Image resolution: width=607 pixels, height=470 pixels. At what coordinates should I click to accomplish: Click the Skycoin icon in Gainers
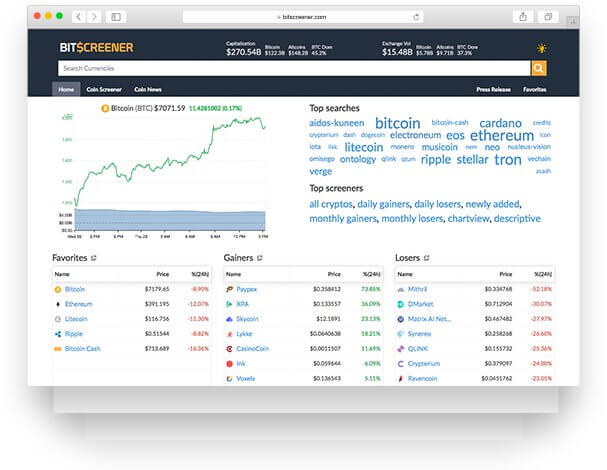pos(229,319)
